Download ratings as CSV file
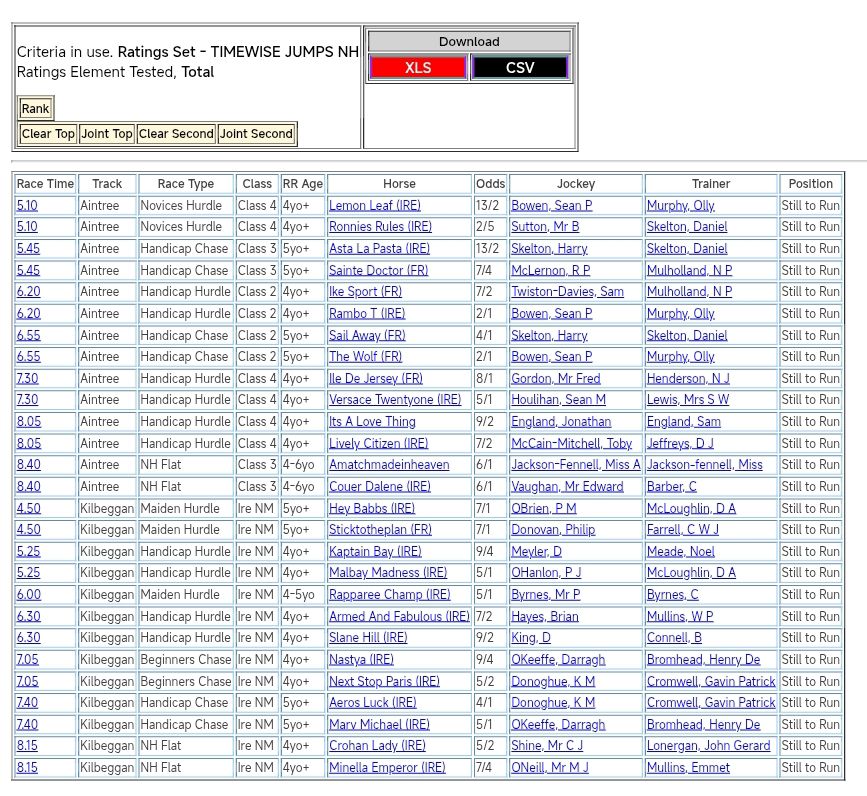The width and height of the screenshot is (867, 796). coord(520,68)
